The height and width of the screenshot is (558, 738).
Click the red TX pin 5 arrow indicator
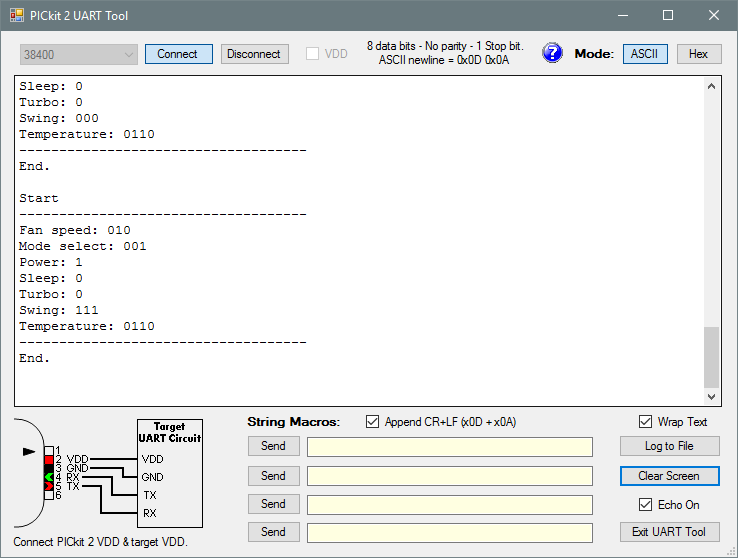click(49, 486)
